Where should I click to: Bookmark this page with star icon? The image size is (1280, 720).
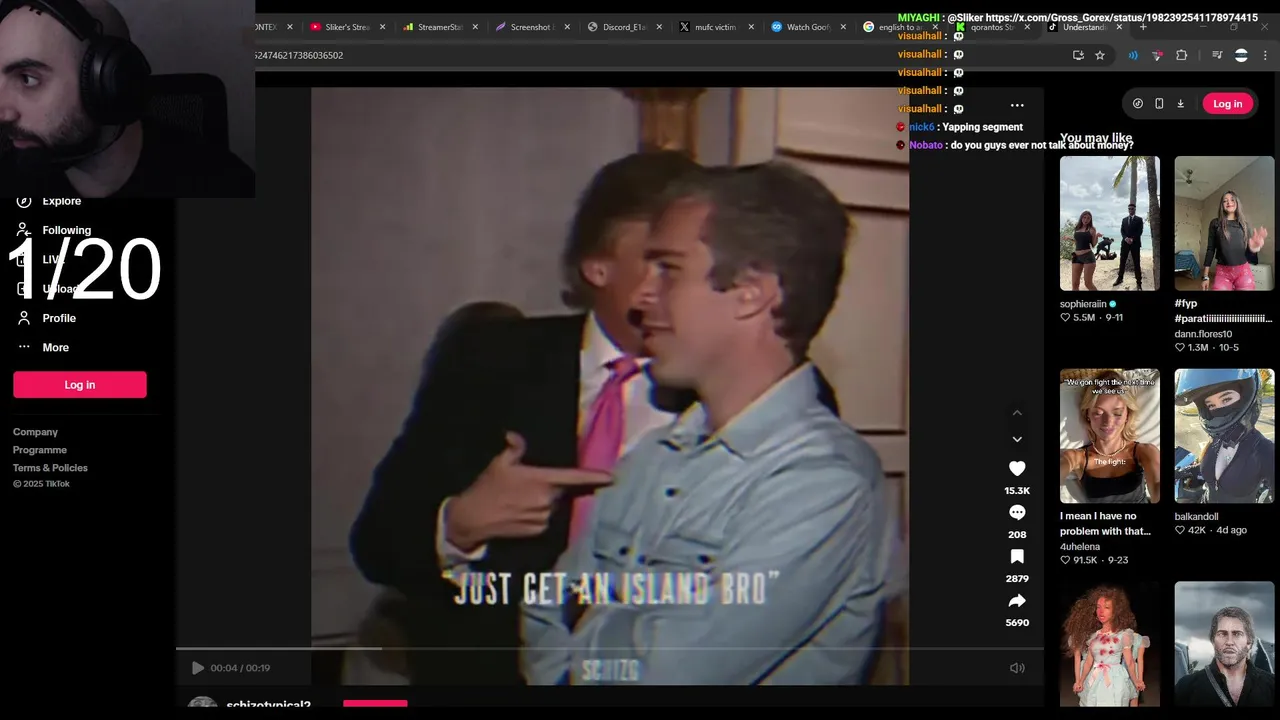click(1100, 55)
